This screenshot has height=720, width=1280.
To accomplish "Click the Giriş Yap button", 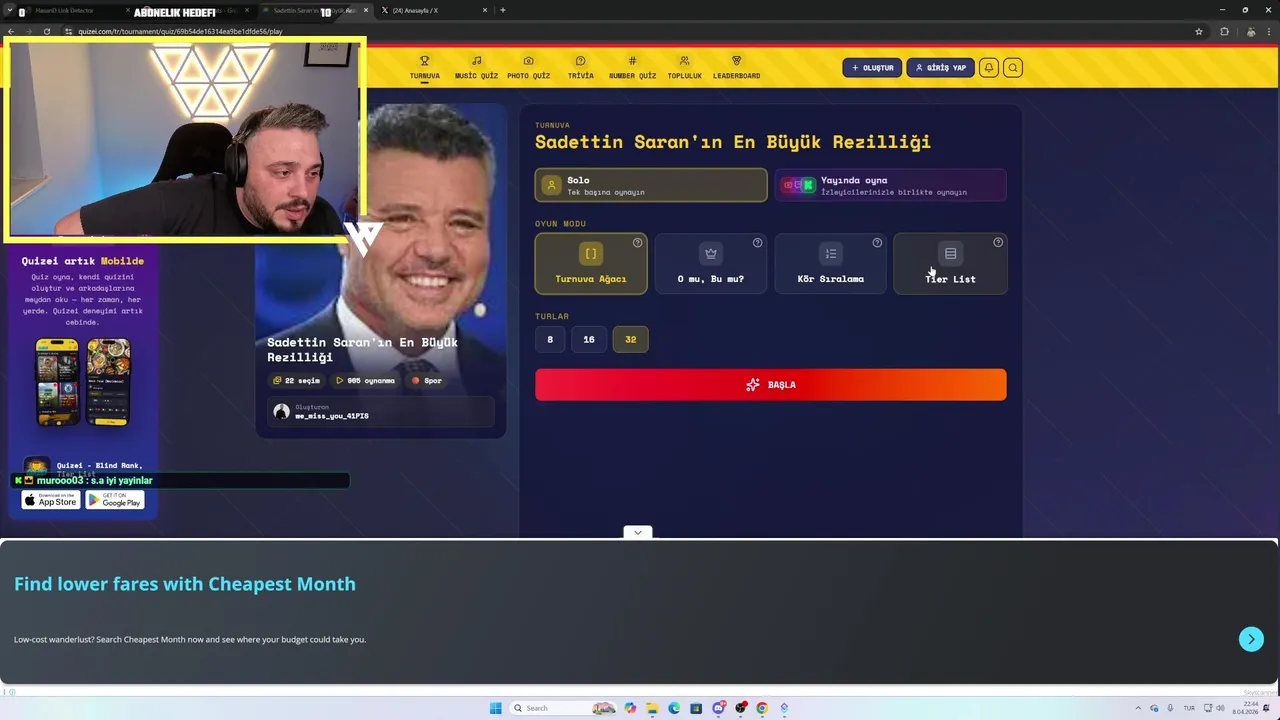I will [940, 68].
